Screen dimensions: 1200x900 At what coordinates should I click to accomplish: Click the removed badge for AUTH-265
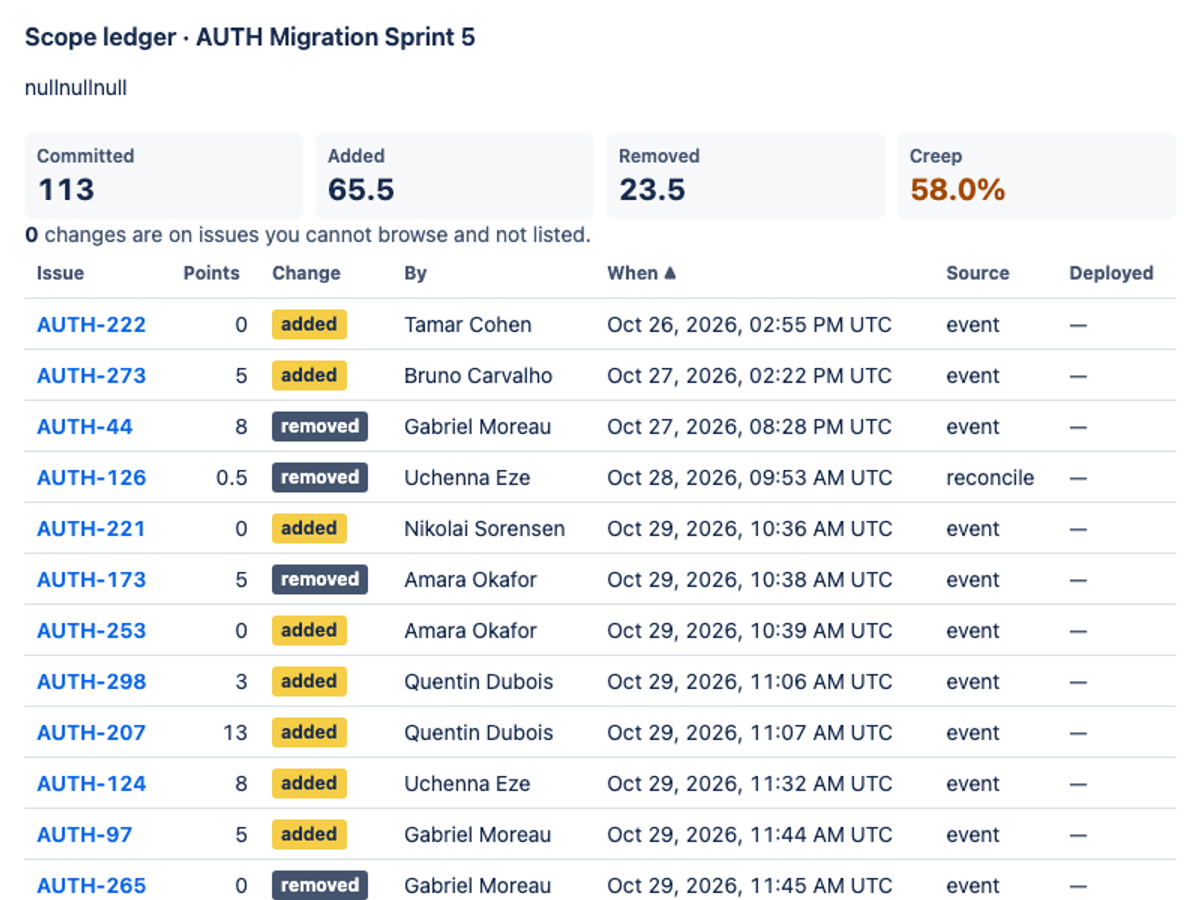point(320,885)
